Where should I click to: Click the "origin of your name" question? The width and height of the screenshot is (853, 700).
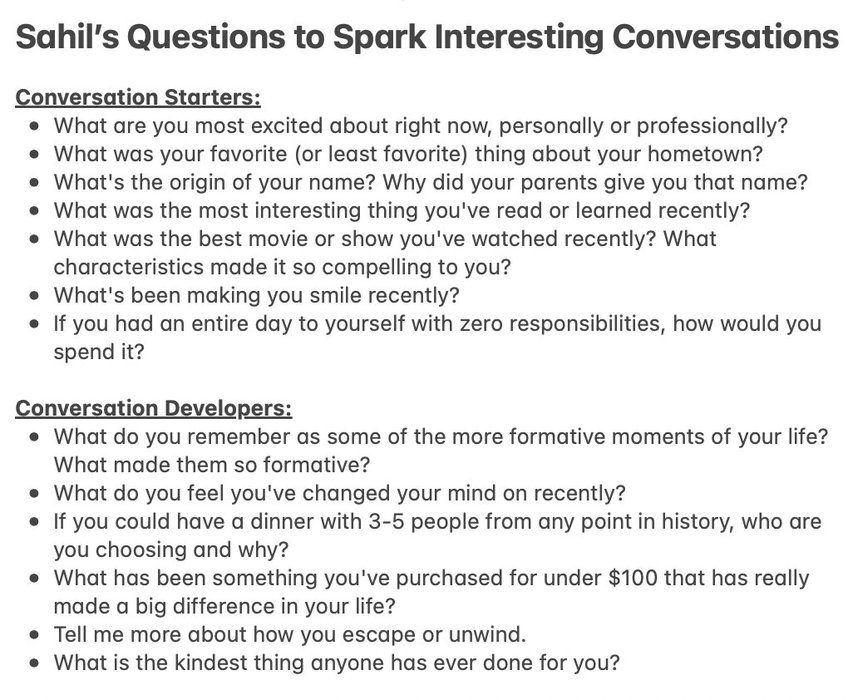point(430,184)
